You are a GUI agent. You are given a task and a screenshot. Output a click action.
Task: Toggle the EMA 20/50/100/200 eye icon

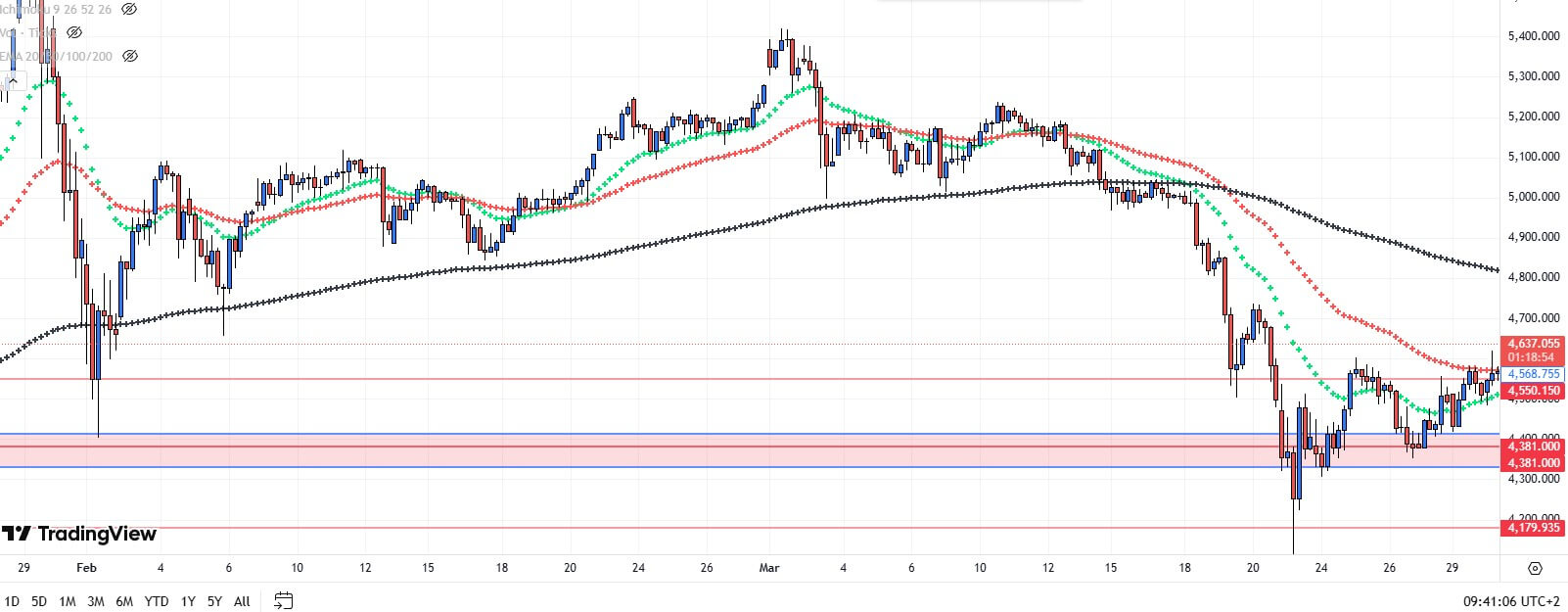click(129, 57)
